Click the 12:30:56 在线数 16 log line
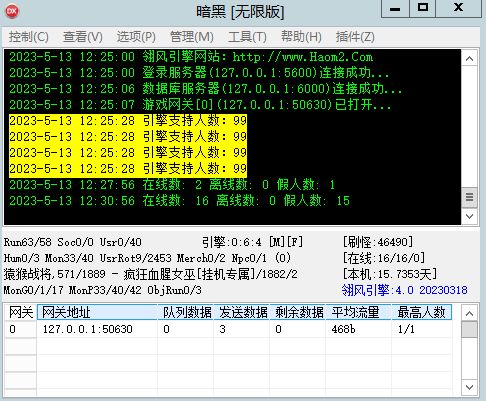This screenshot has width=486, height=401. coord(179,201)
